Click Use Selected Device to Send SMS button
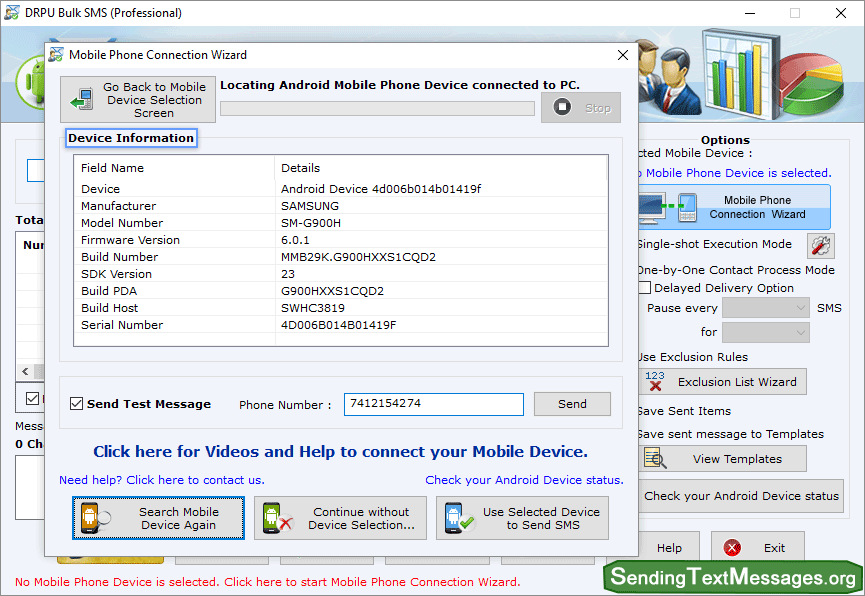Viewport: 865px width, 596px height. (x=522, y=518)
